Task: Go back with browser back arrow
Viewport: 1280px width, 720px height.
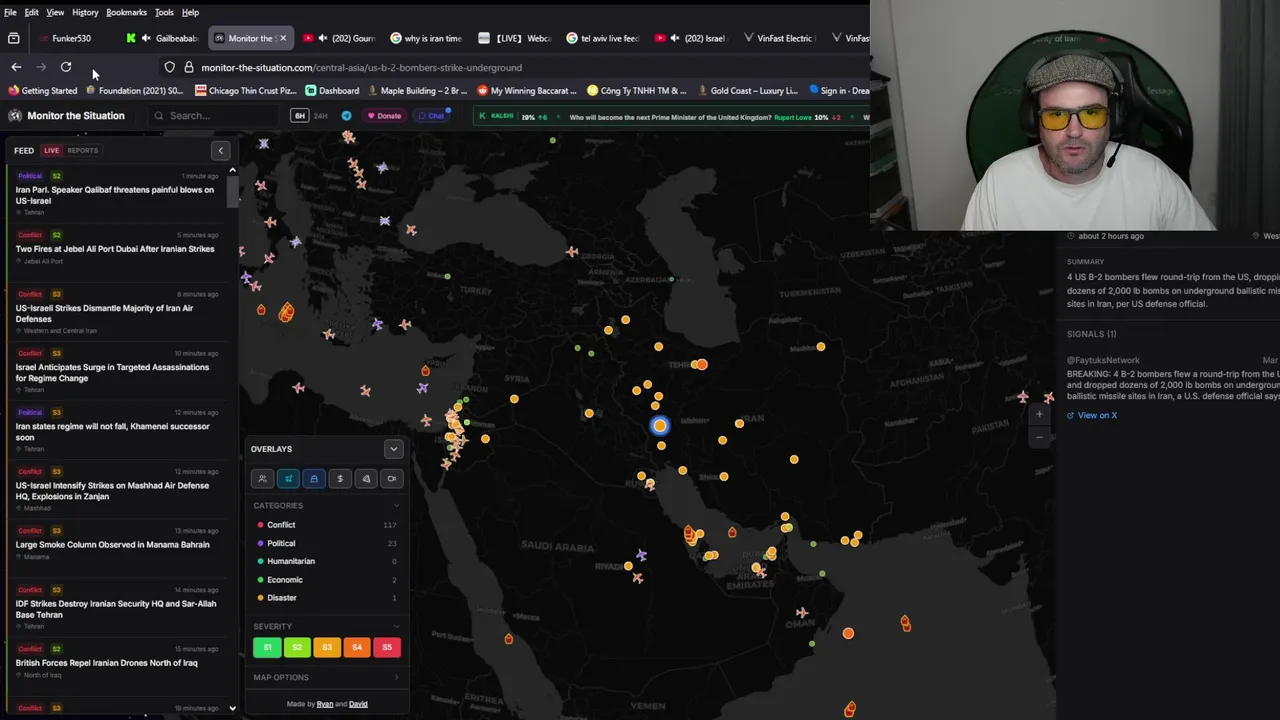Action: pyautogui.click(x=16, y=67)
